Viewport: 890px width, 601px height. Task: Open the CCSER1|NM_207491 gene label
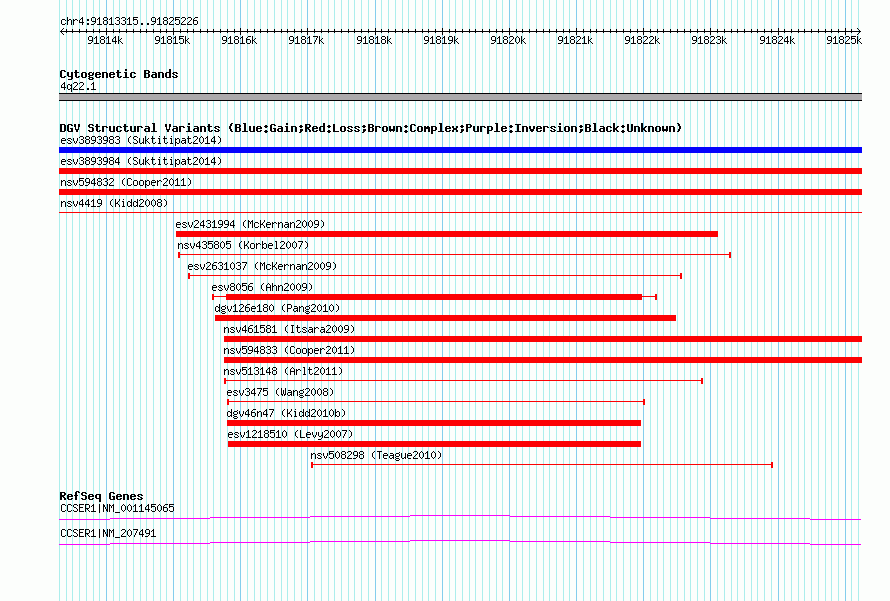pyautogui.click(x=108, y=533)
